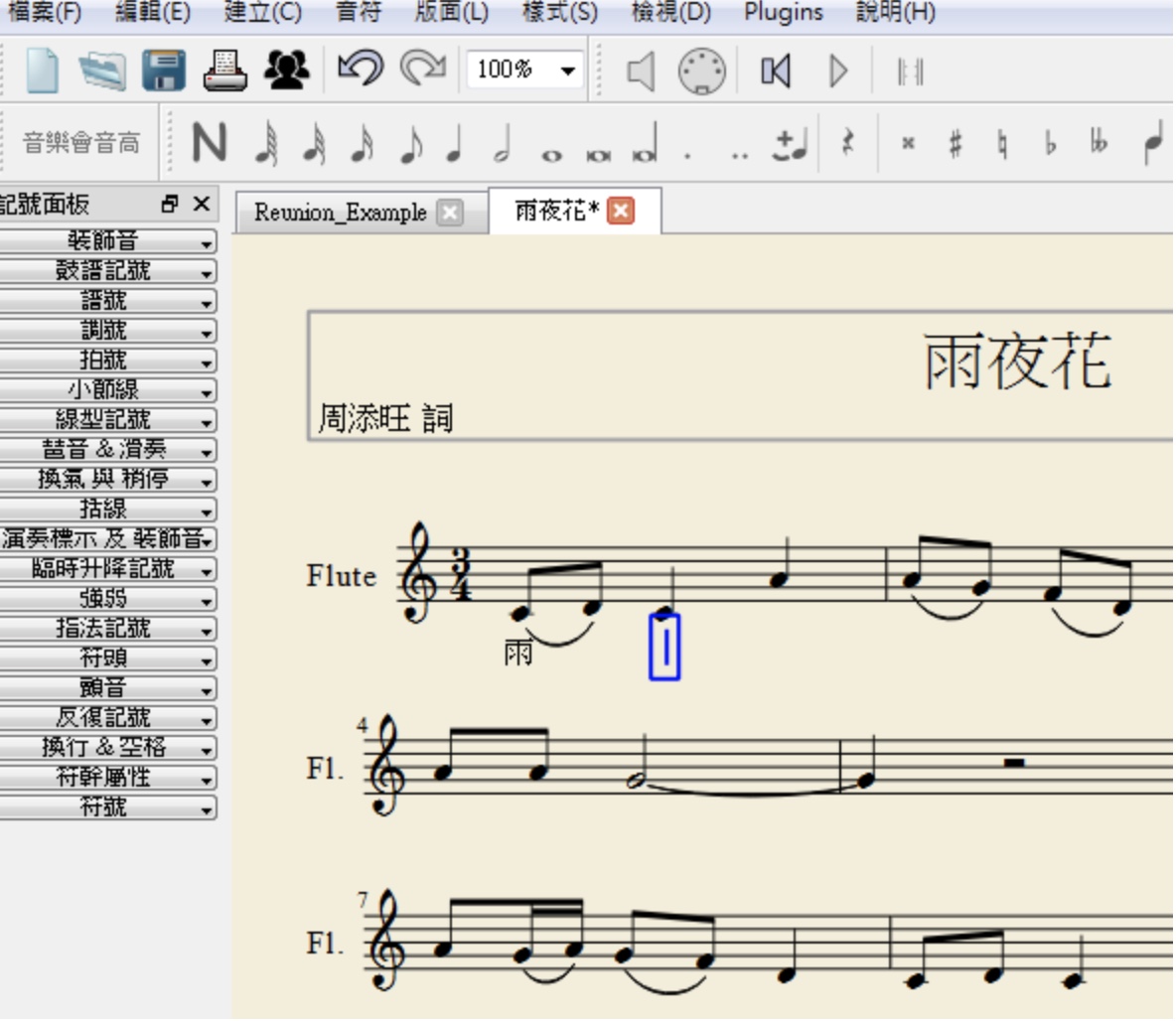
Task: Apply a natural accidental
Action: click(x=1002, y=143)
